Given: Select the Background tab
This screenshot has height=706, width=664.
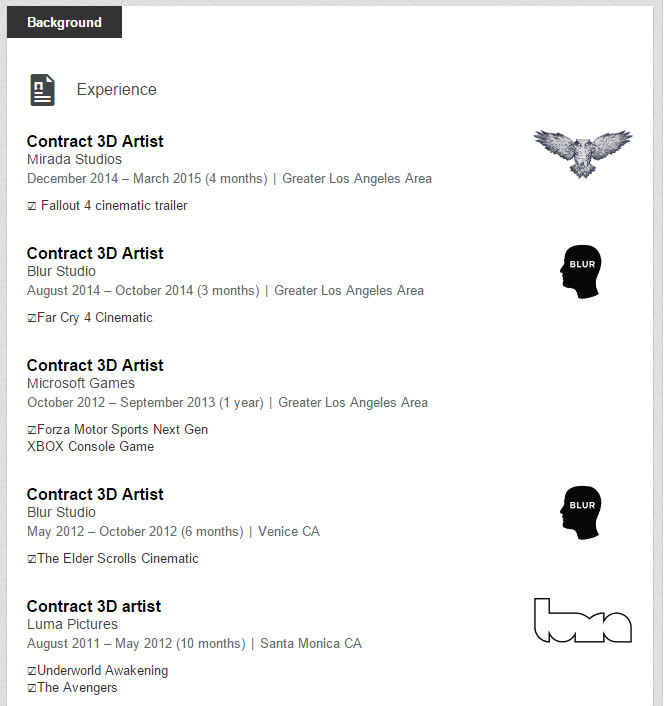Looking at the screenshot, I should tap(64, 22).
